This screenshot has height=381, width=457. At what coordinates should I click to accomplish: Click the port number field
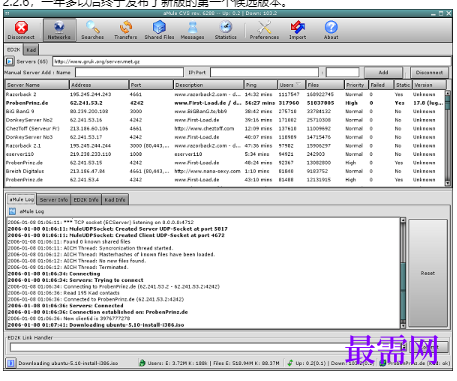coord(342,72)
